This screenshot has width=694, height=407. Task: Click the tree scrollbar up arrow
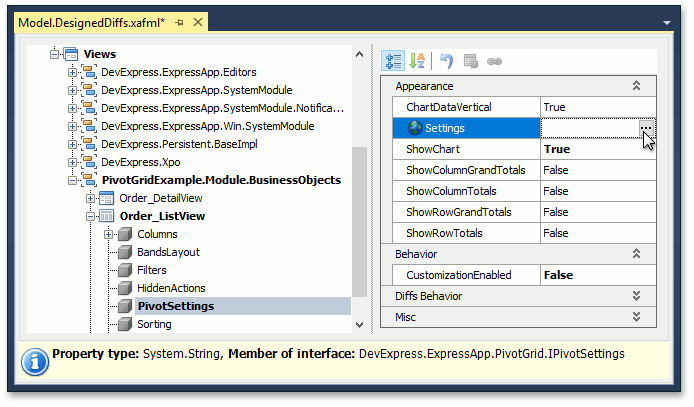[x=359, y=54]
